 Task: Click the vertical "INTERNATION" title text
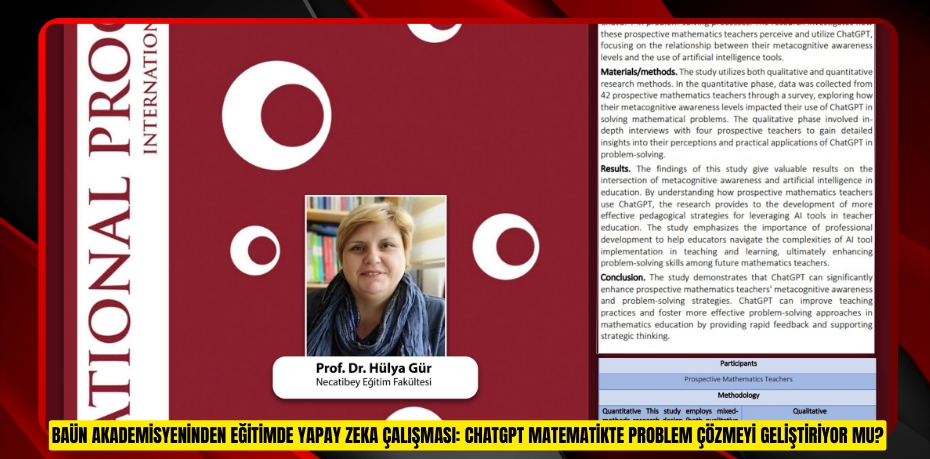[150, 89]
